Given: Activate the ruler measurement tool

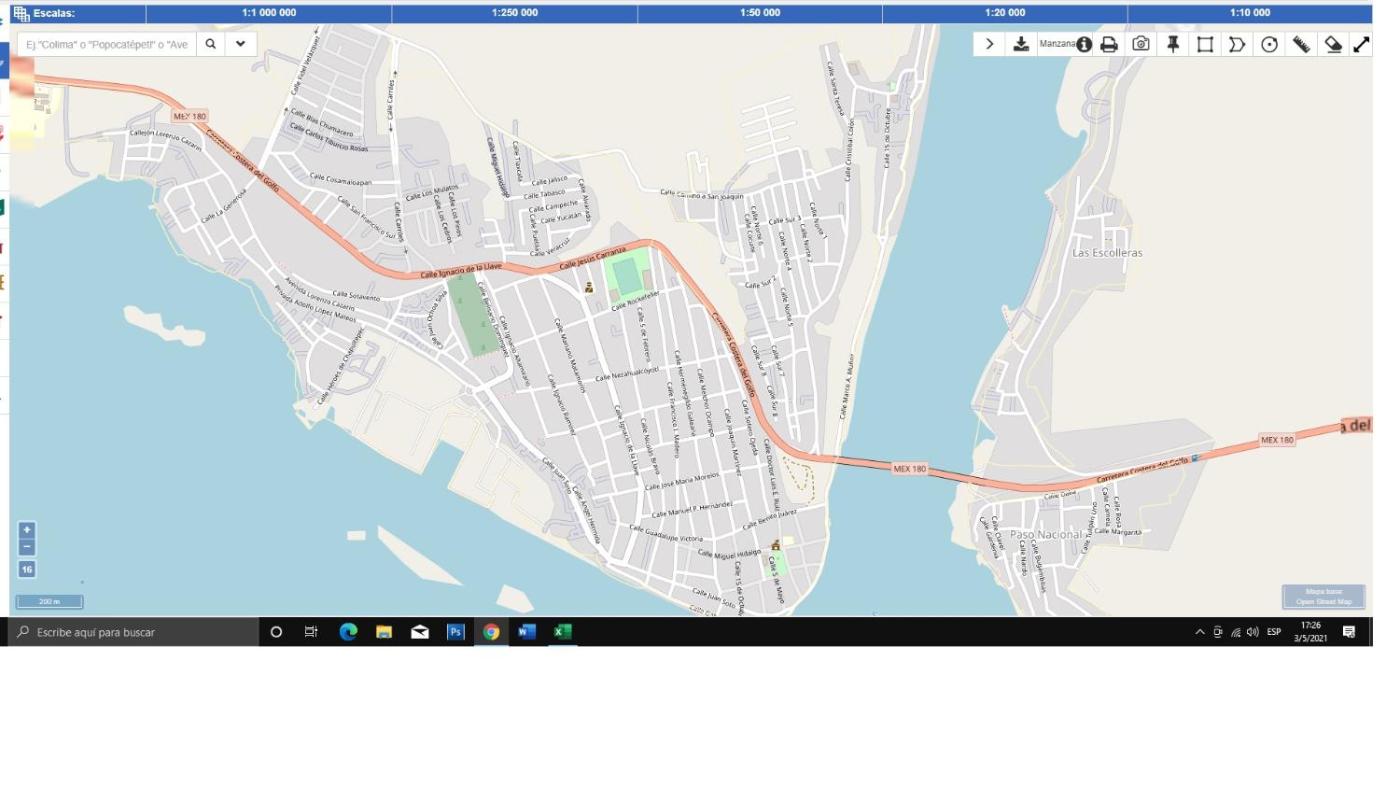Looking at the screenshot, I should pos(1301,44).
